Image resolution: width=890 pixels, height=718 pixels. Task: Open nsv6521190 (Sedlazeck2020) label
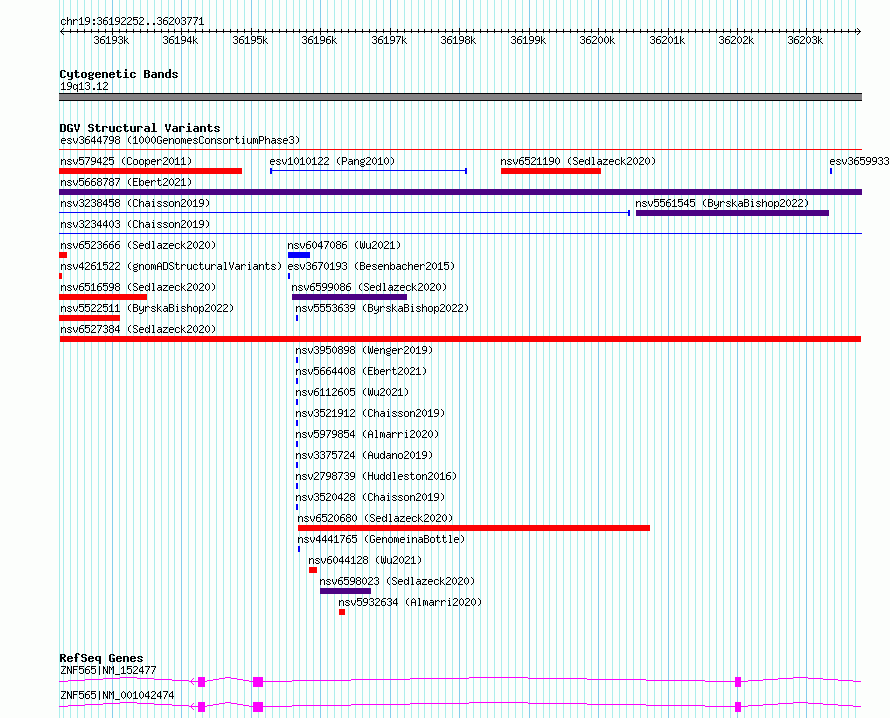[x=578, y=161]
